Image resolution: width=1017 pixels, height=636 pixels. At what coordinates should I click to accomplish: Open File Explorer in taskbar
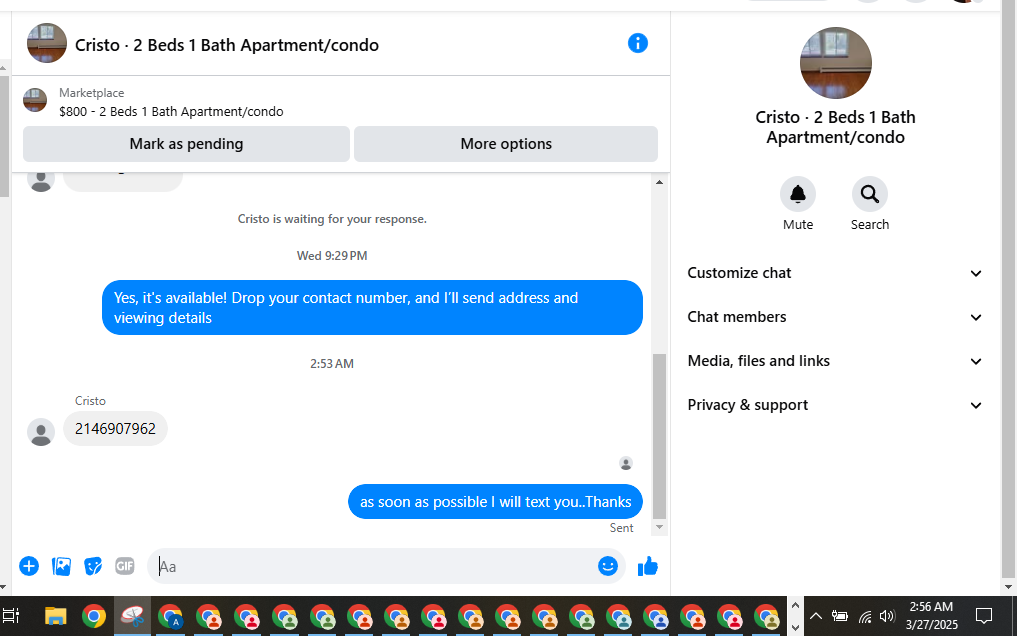tap(56, 616)
